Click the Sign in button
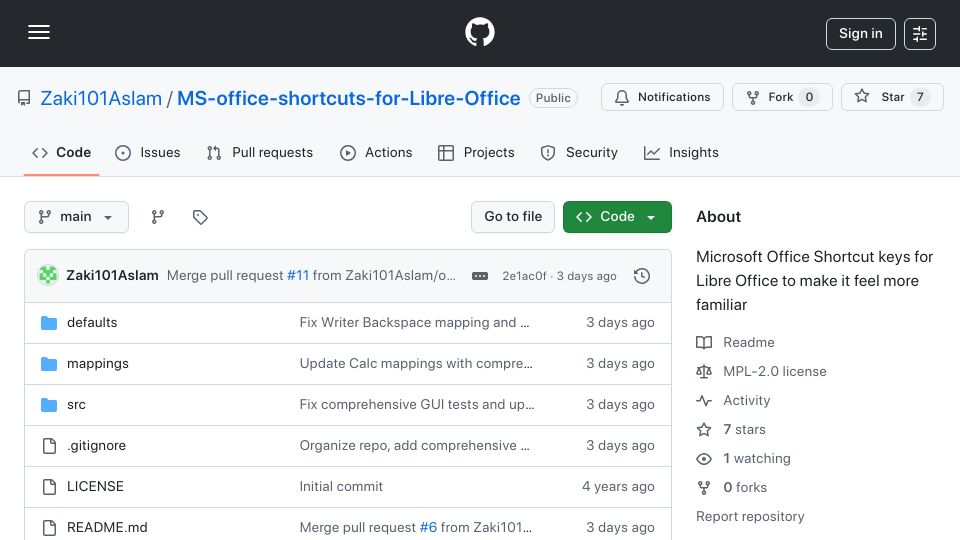This screenshot has height=540, width=960. 860,34
